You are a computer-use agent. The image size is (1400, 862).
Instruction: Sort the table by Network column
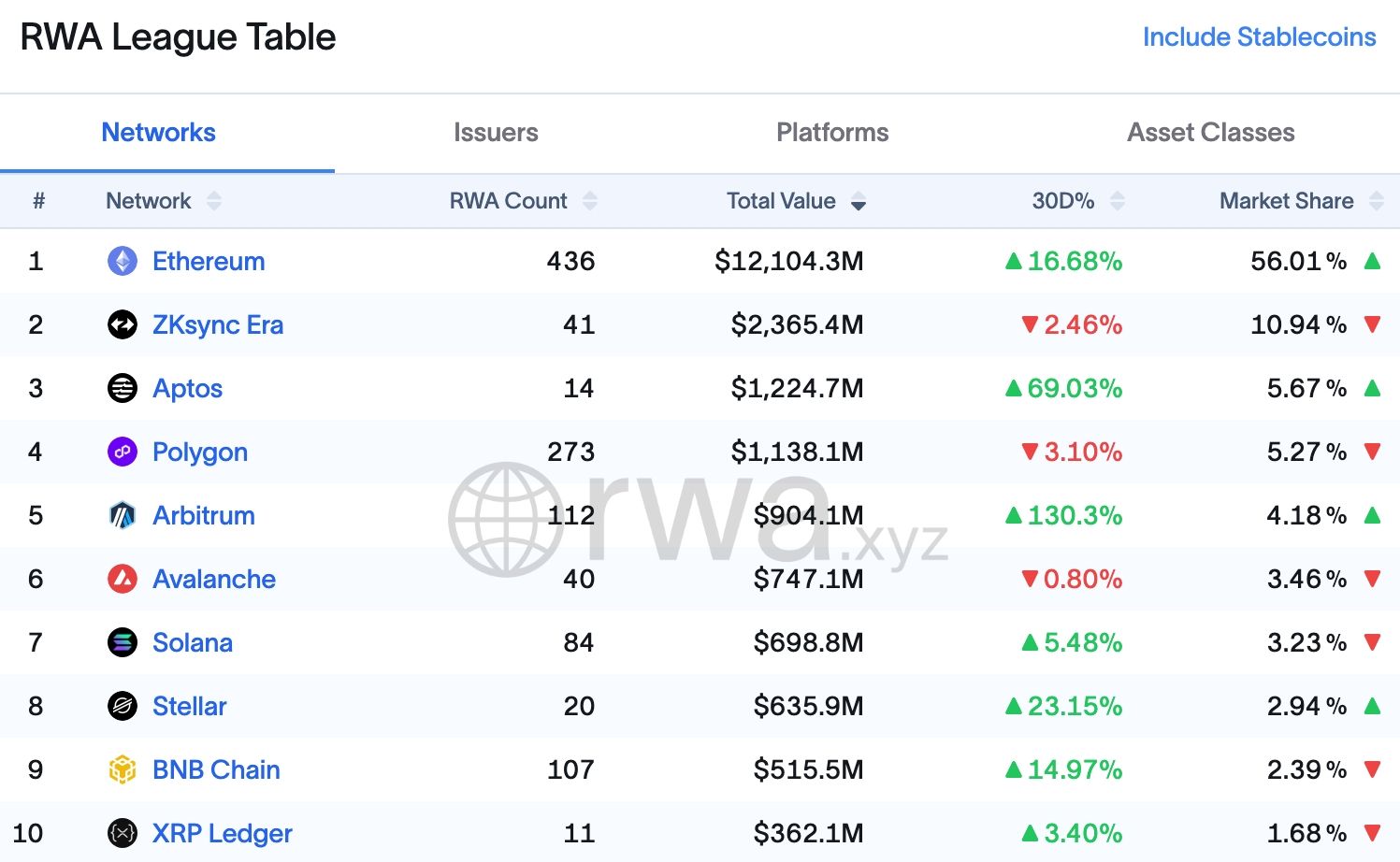pos(214,201)
